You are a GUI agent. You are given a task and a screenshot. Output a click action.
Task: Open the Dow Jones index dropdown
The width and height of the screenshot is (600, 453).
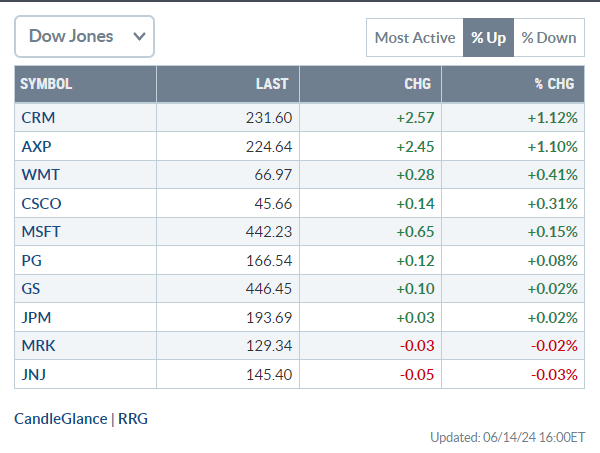84,37
